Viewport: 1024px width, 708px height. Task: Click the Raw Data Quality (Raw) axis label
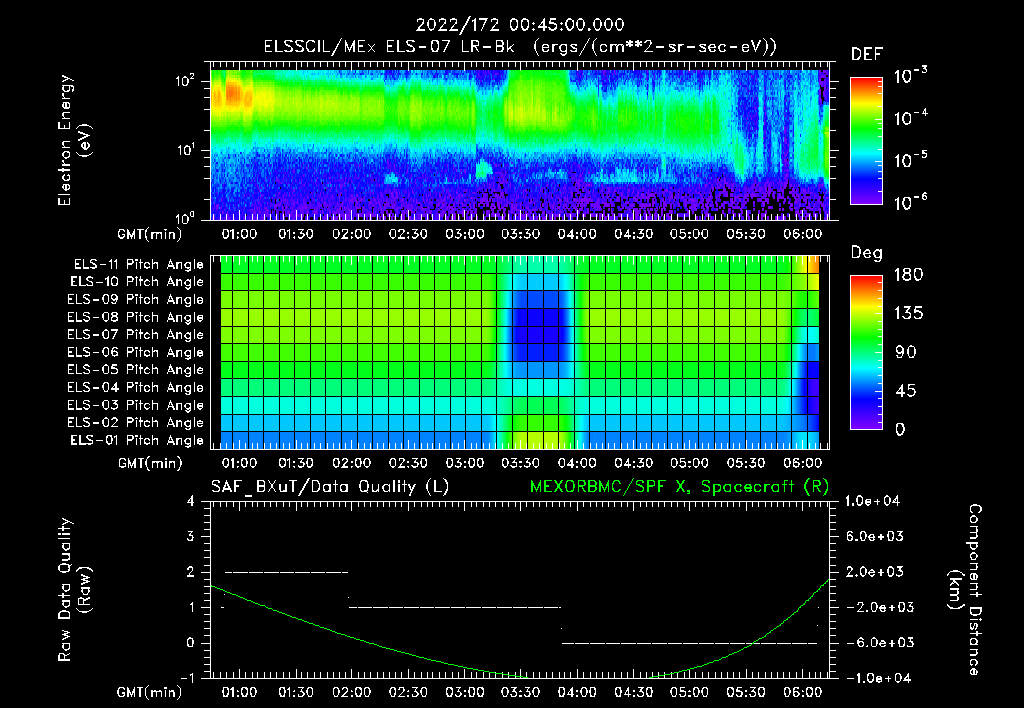74,590
